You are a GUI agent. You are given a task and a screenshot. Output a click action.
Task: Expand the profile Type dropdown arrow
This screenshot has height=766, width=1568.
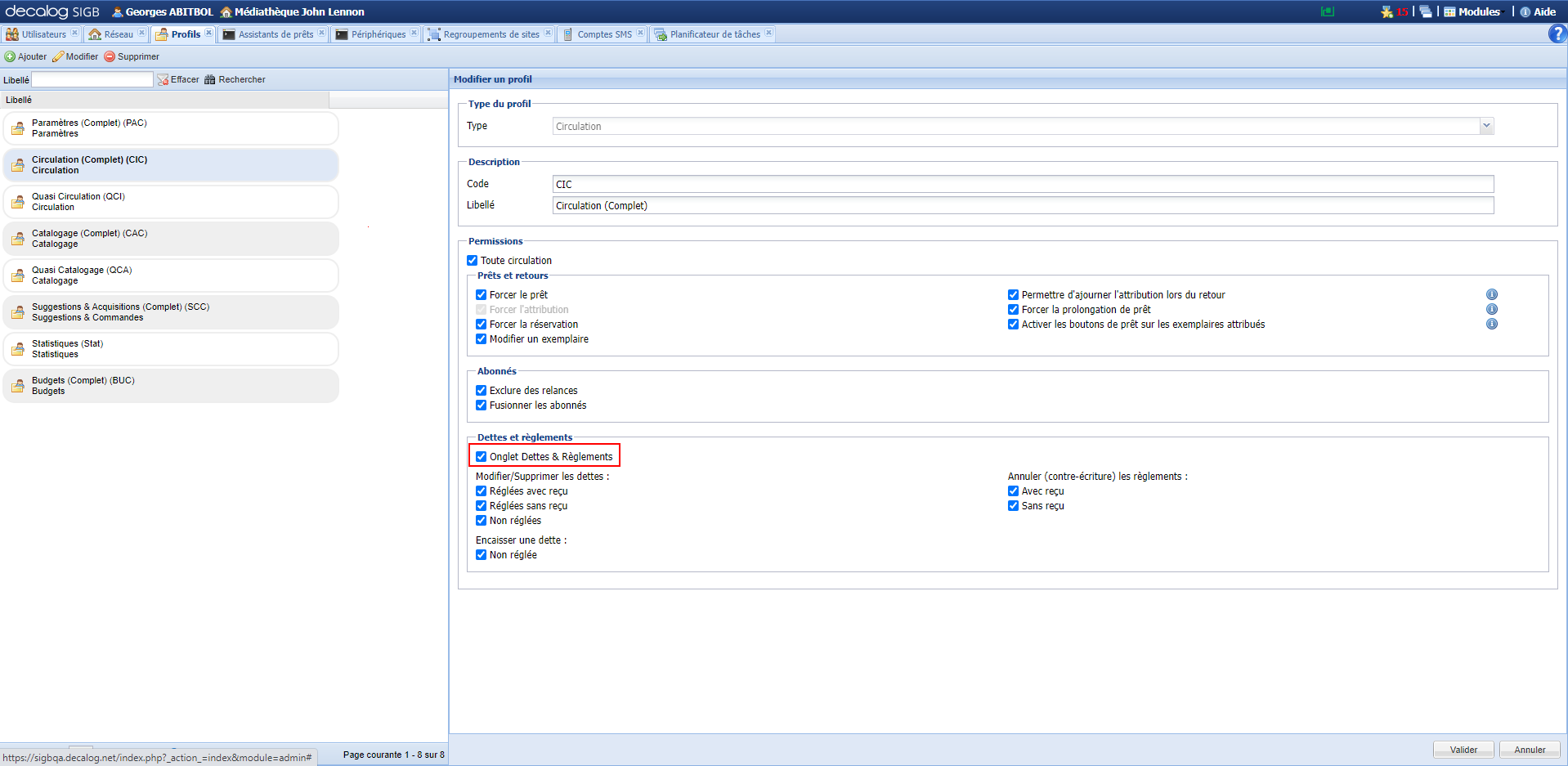pyautogui.click(x=1486, y=127)
